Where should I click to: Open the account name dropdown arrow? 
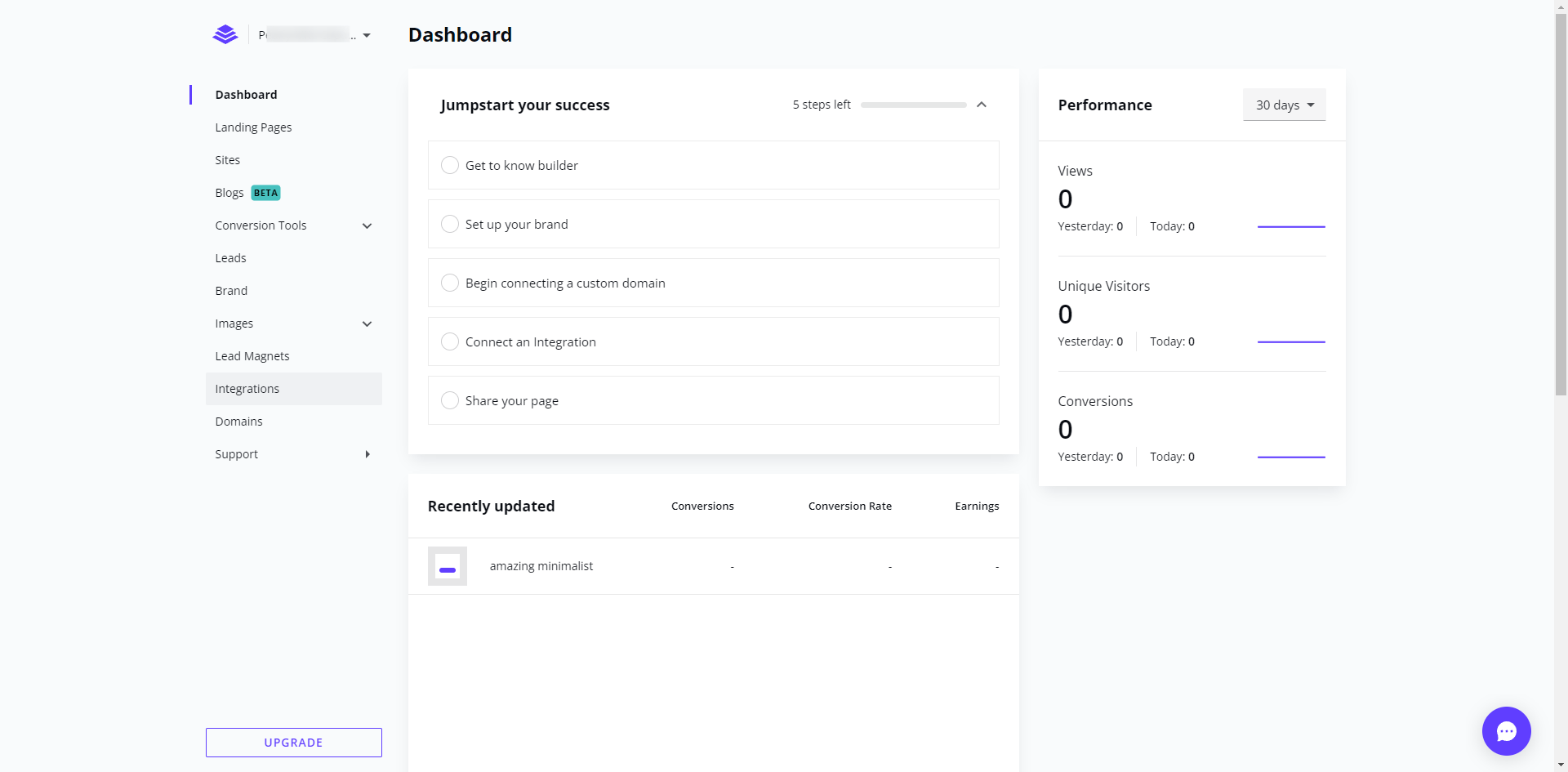click(x=367, y=35)
